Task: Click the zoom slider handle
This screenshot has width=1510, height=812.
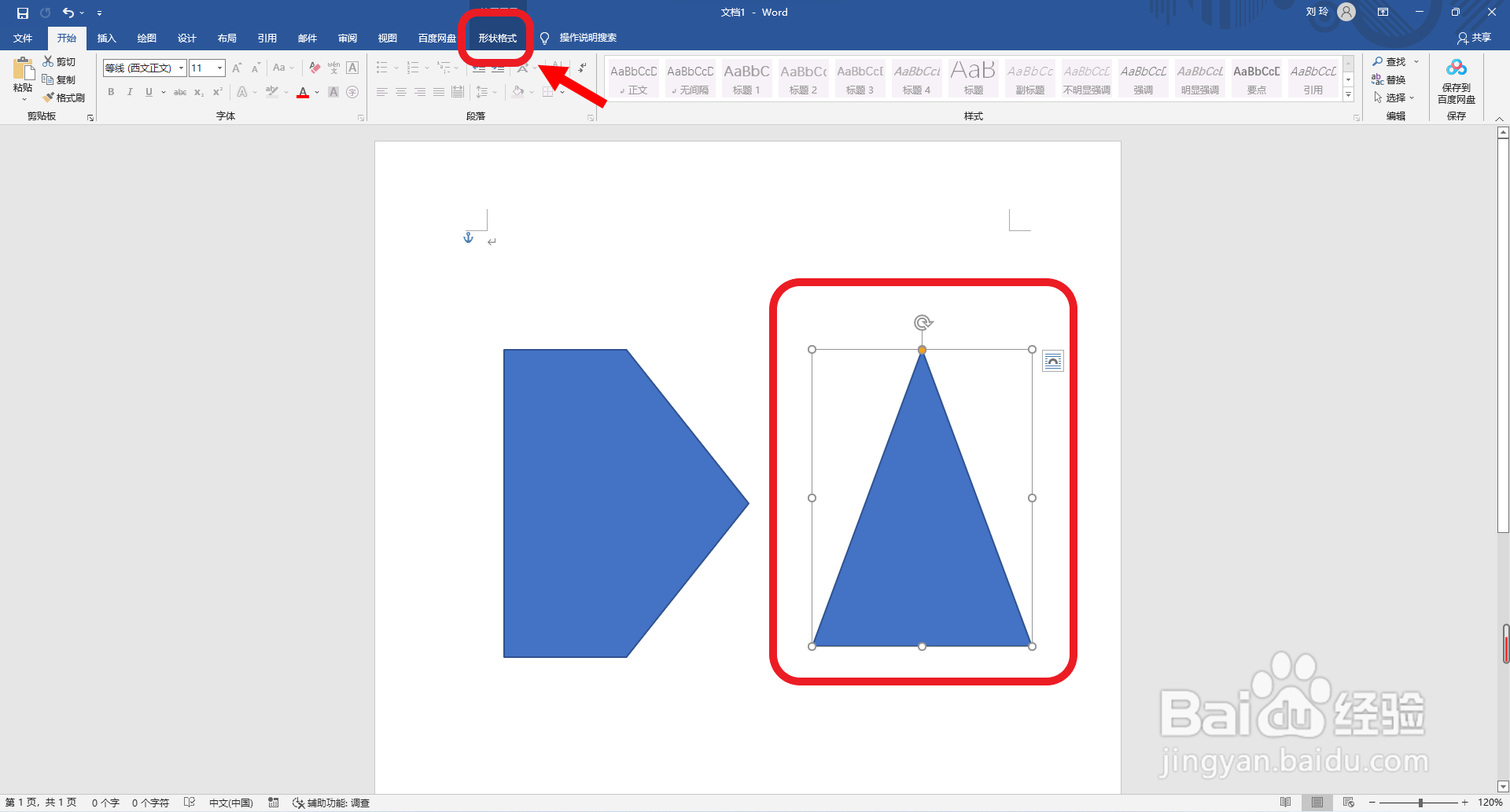Action: click(1420, 803)
